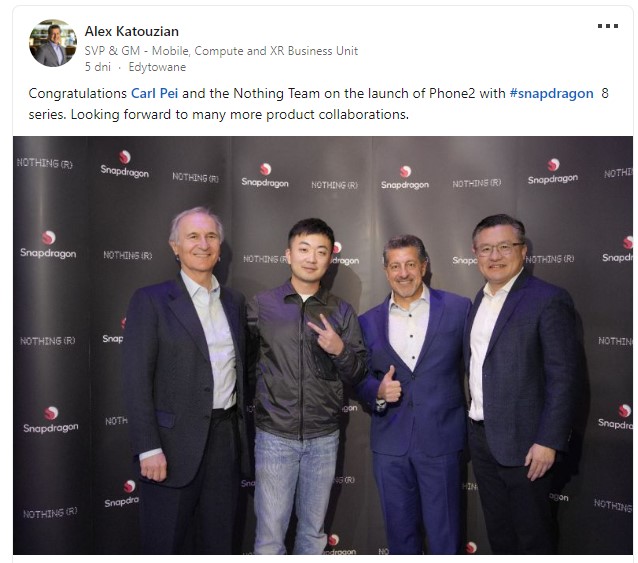The width and height of the screenshot is (638, 563).
Task: Click the word "Congratulations" in the post
Action: point(78,94)
